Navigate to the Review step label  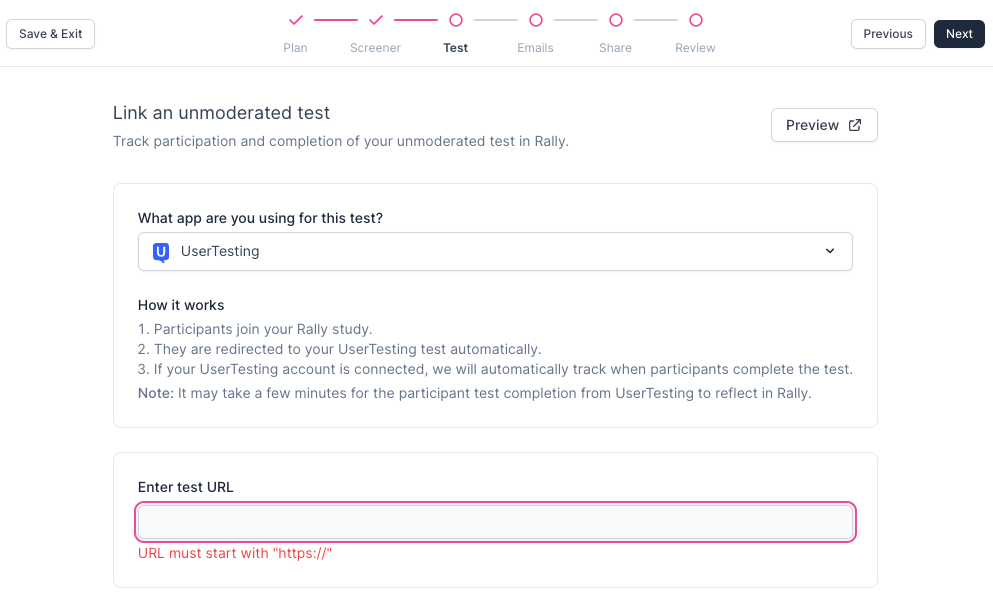(695, 48)
